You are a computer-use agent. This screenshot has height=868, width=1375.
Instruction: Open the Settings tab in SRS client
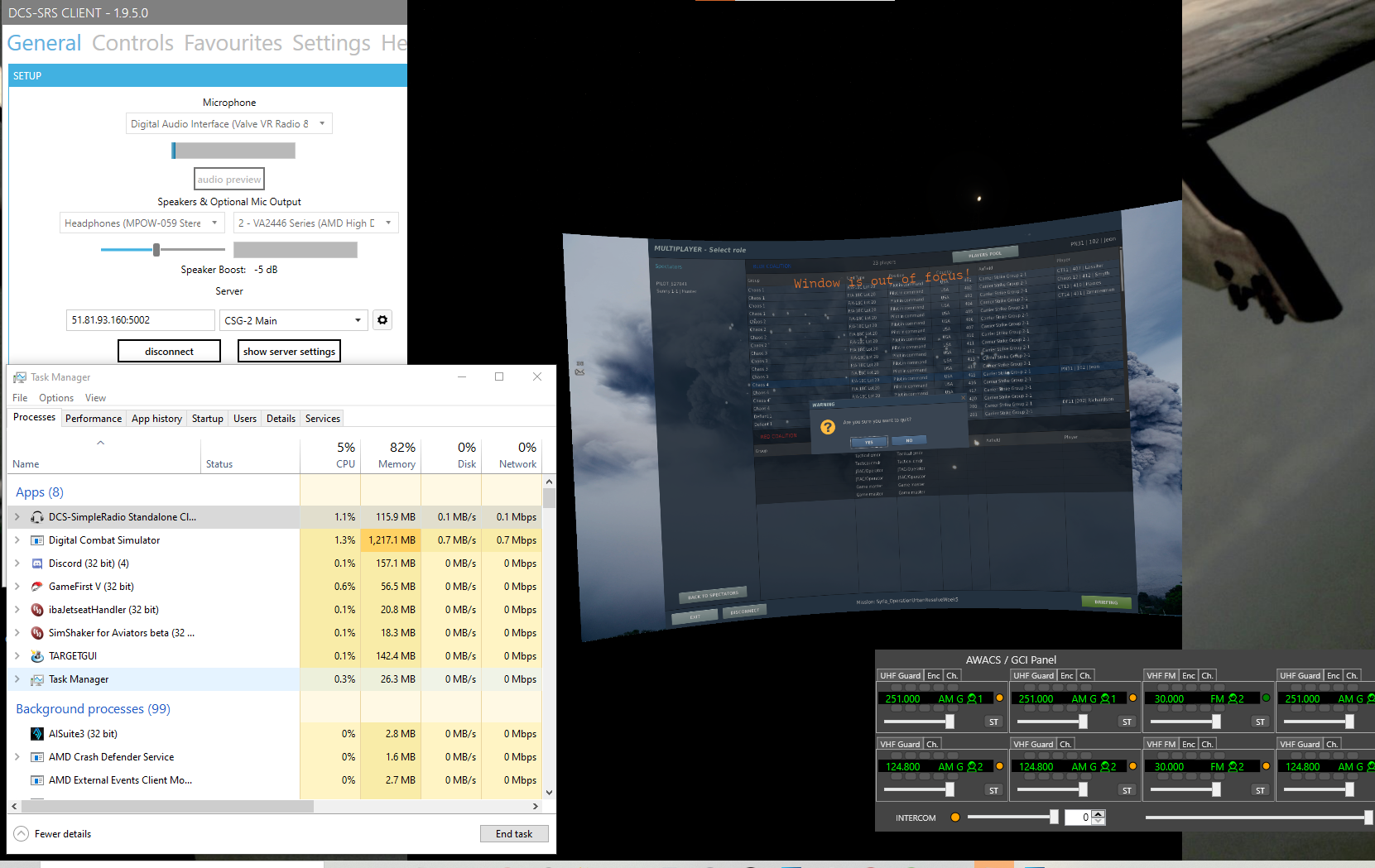331,43
